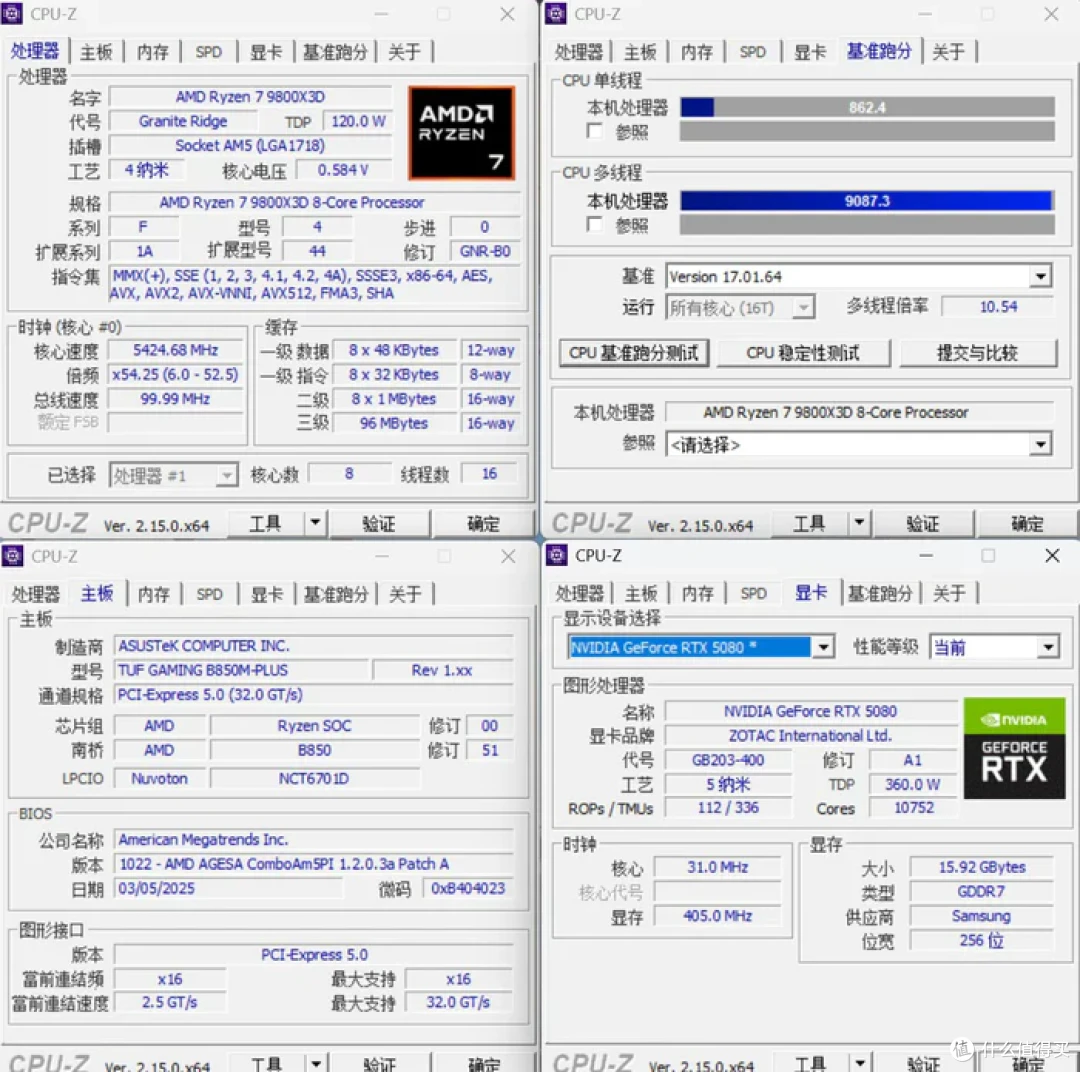Click GPU TDP value 360.0 W
1080x1072 pixels.
(914, 785)
